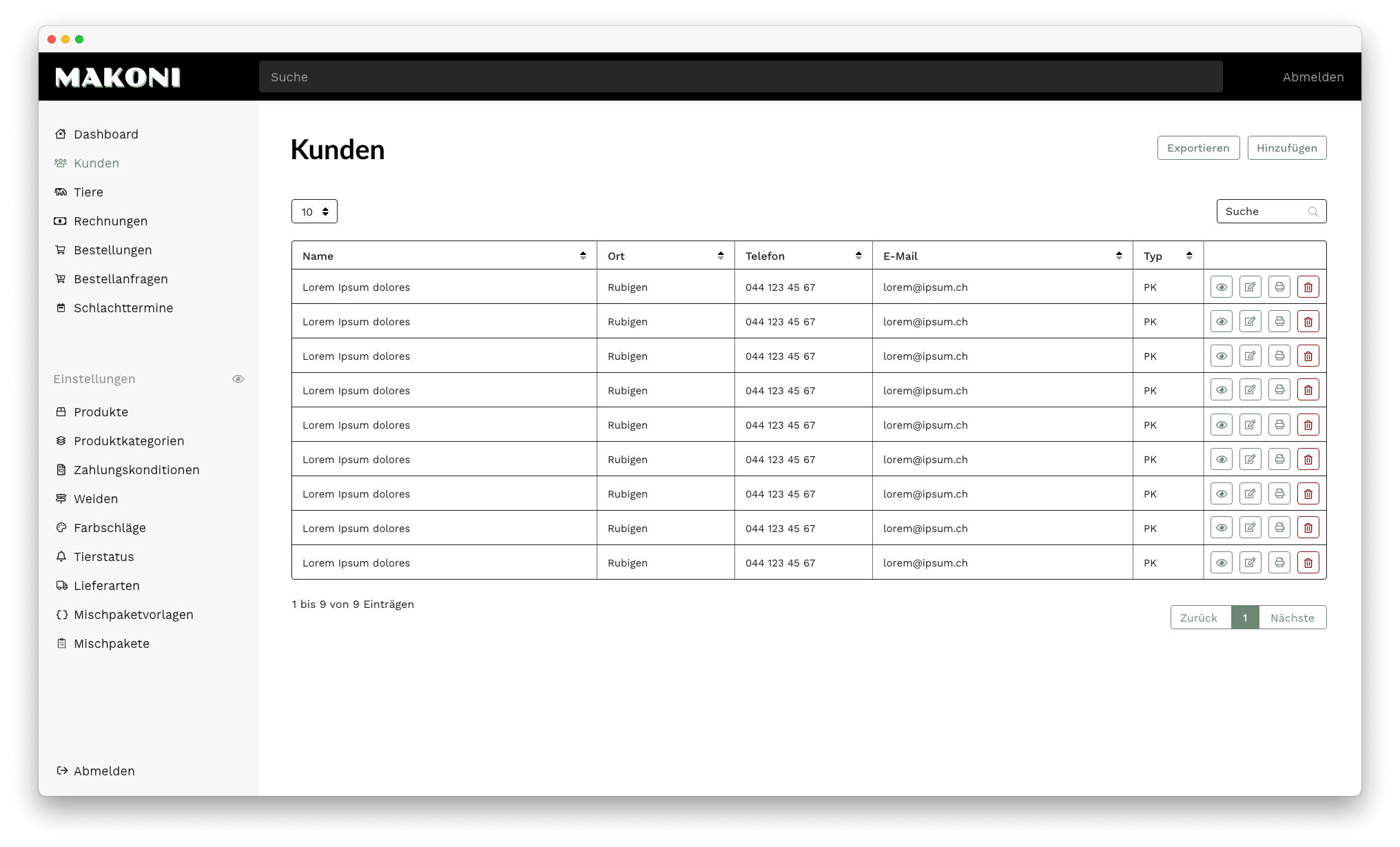Click the Schlachttermine calendar icon
Screen dimensions: 1400x847
click(61, 307)
